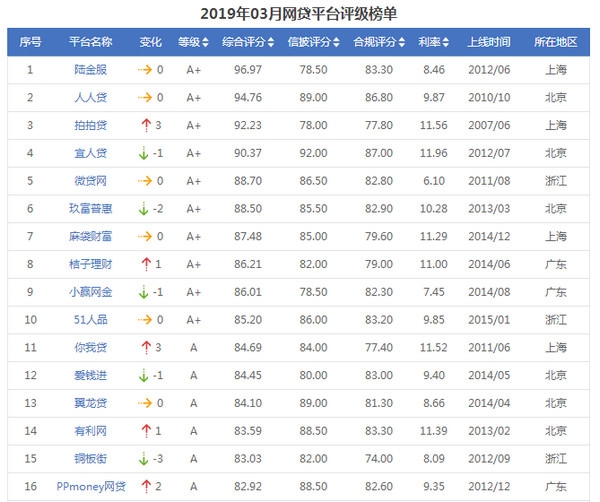Select the 11.96 rate cell

(434, 153)
